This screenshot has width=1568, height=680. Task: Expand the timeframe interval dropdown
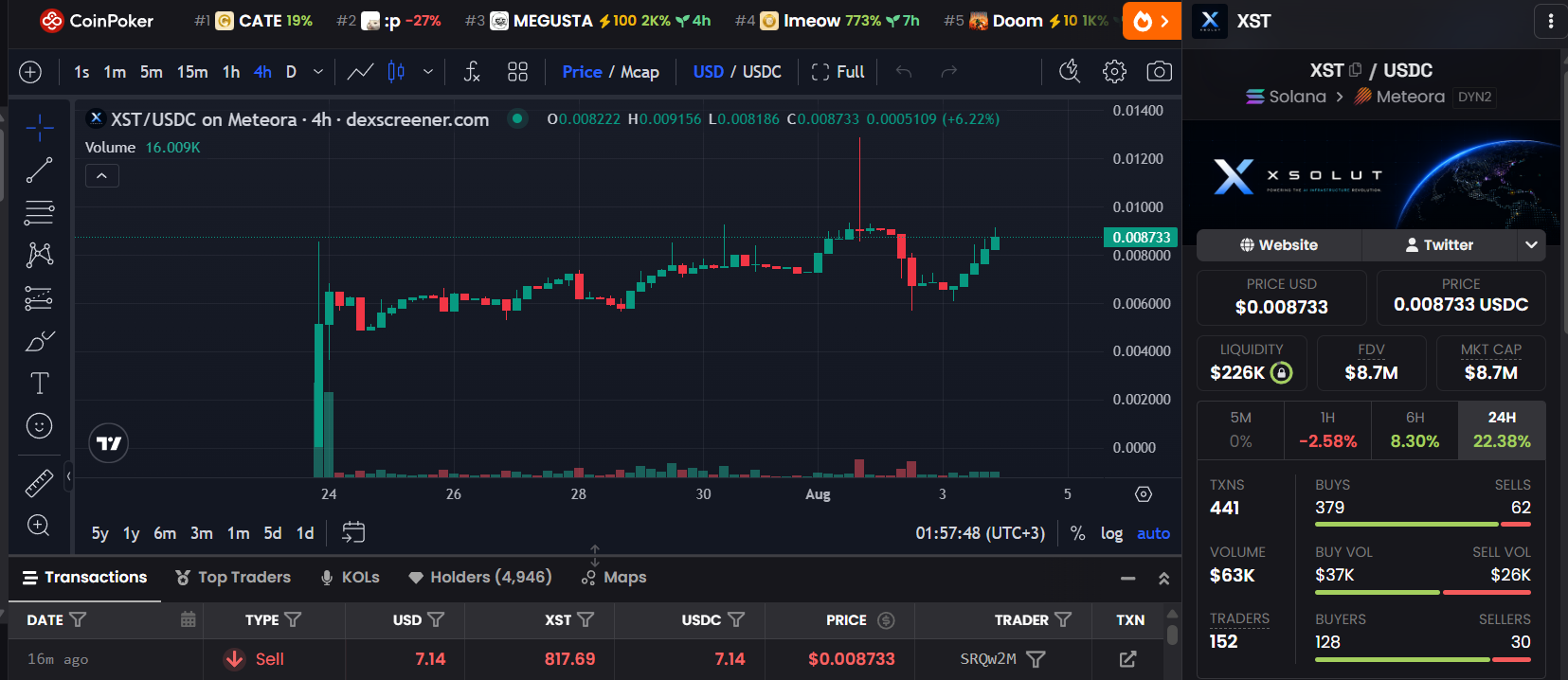(x=318, y=72)
